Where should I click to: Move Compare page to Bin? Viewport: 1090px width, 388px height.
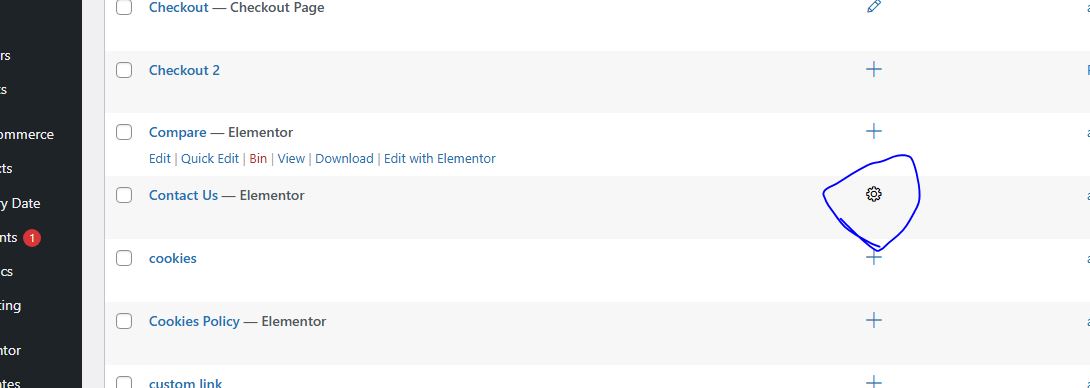(258, 159)
